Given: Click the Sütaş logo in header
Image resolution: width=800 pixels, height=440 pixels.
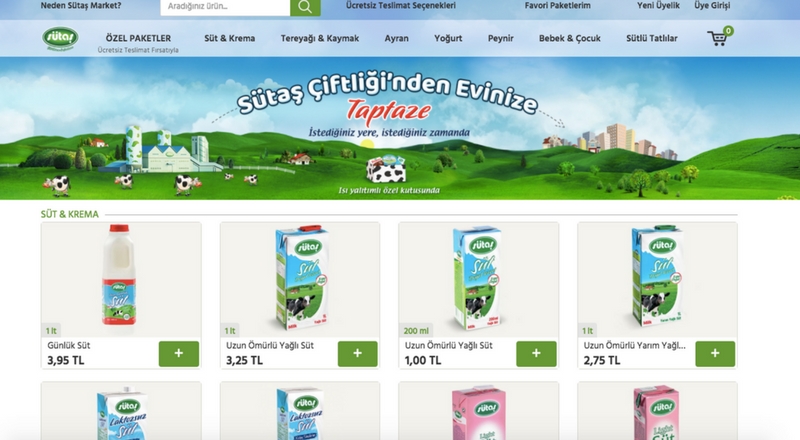Looking at the screenshot, I should pos(60,38).
